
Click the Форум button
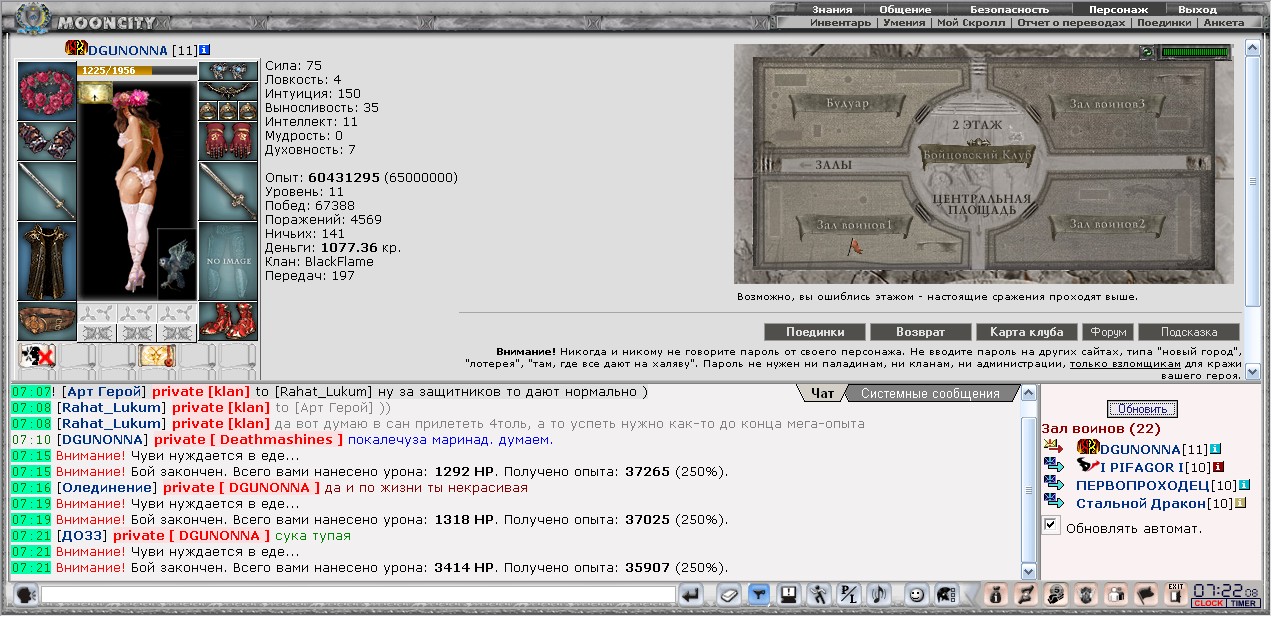[x=1108, y=332]
